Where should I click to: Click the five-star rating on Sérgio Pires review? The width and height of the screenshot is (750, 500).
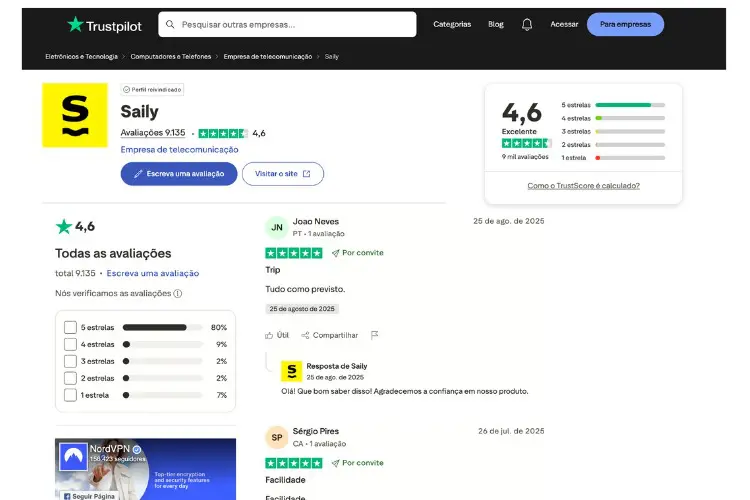click(294, 463)
